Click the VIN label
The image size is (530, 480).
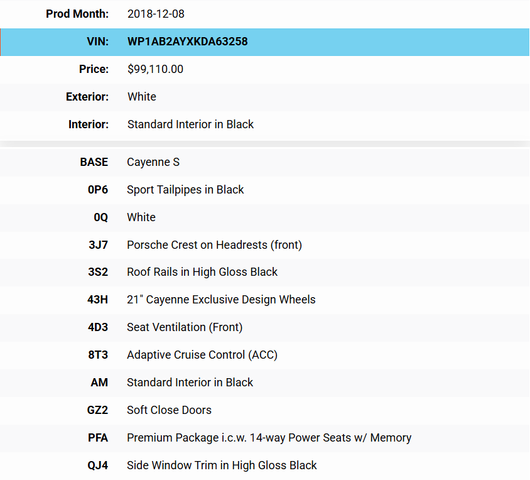(98, 42)
